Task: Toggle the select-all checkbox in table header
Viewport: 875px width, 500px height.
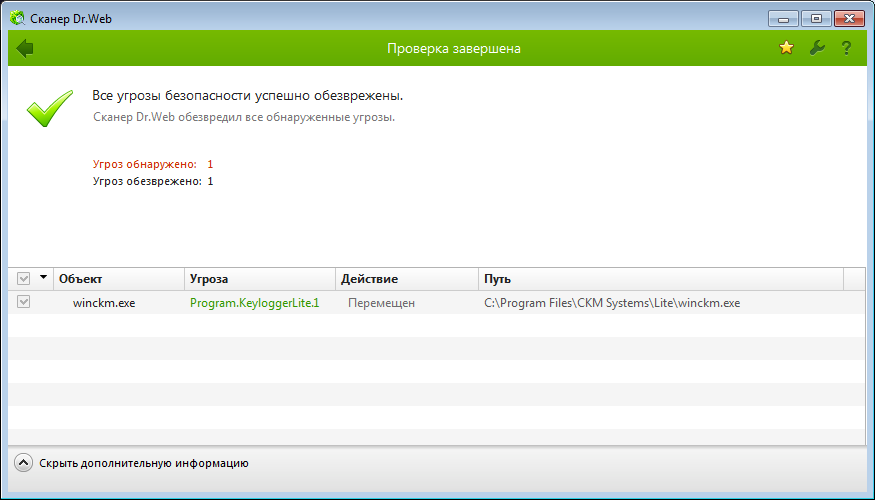Action: coord(24,279)
